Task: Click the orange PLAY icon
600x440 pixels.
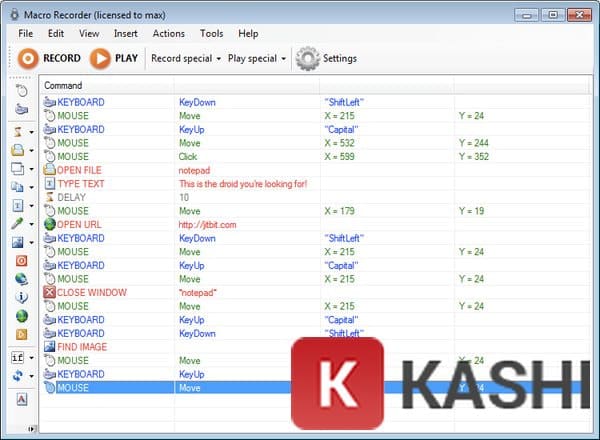Action: pyautogui.click(x=100, y=59)
